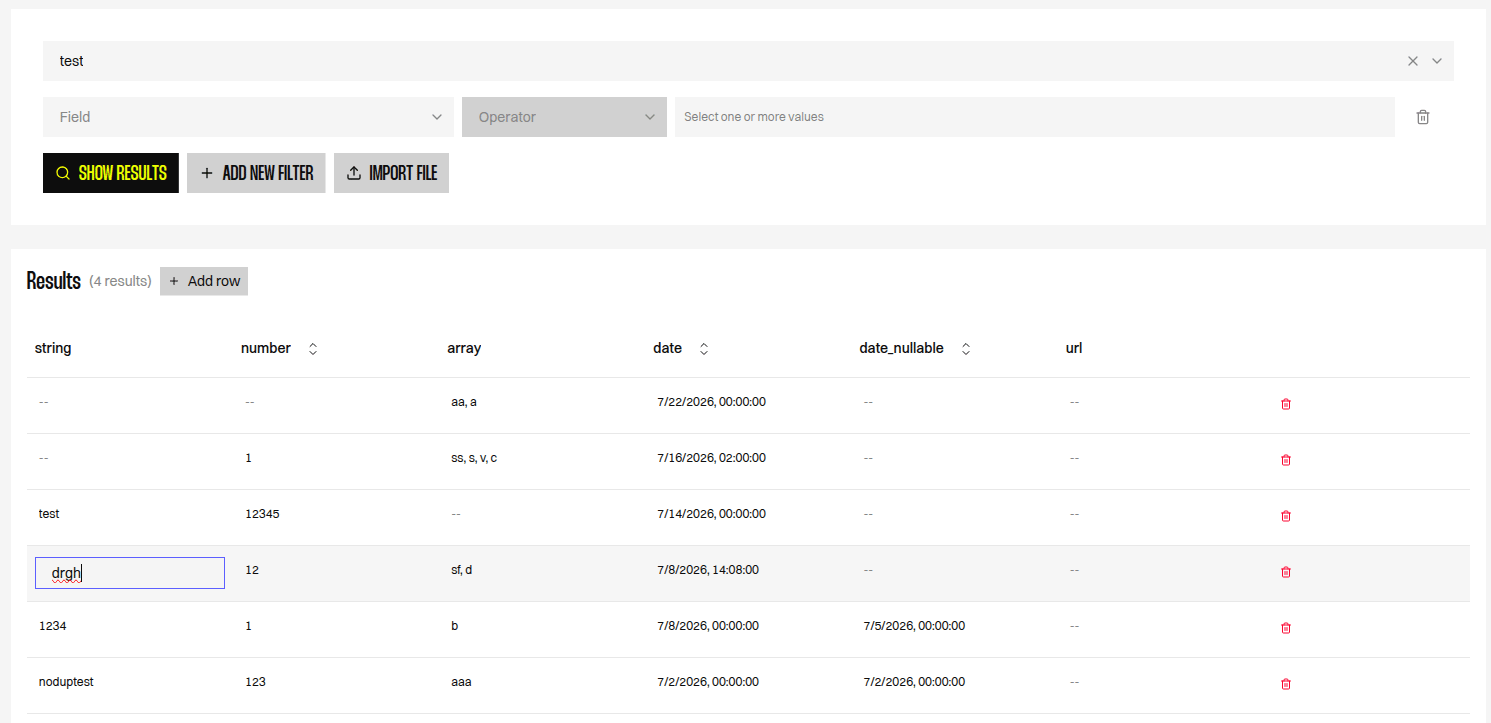Image resolution: width=1491 pixels, height=723 pixels.
Task: Open the Operator dropdown
Action: 564,117
